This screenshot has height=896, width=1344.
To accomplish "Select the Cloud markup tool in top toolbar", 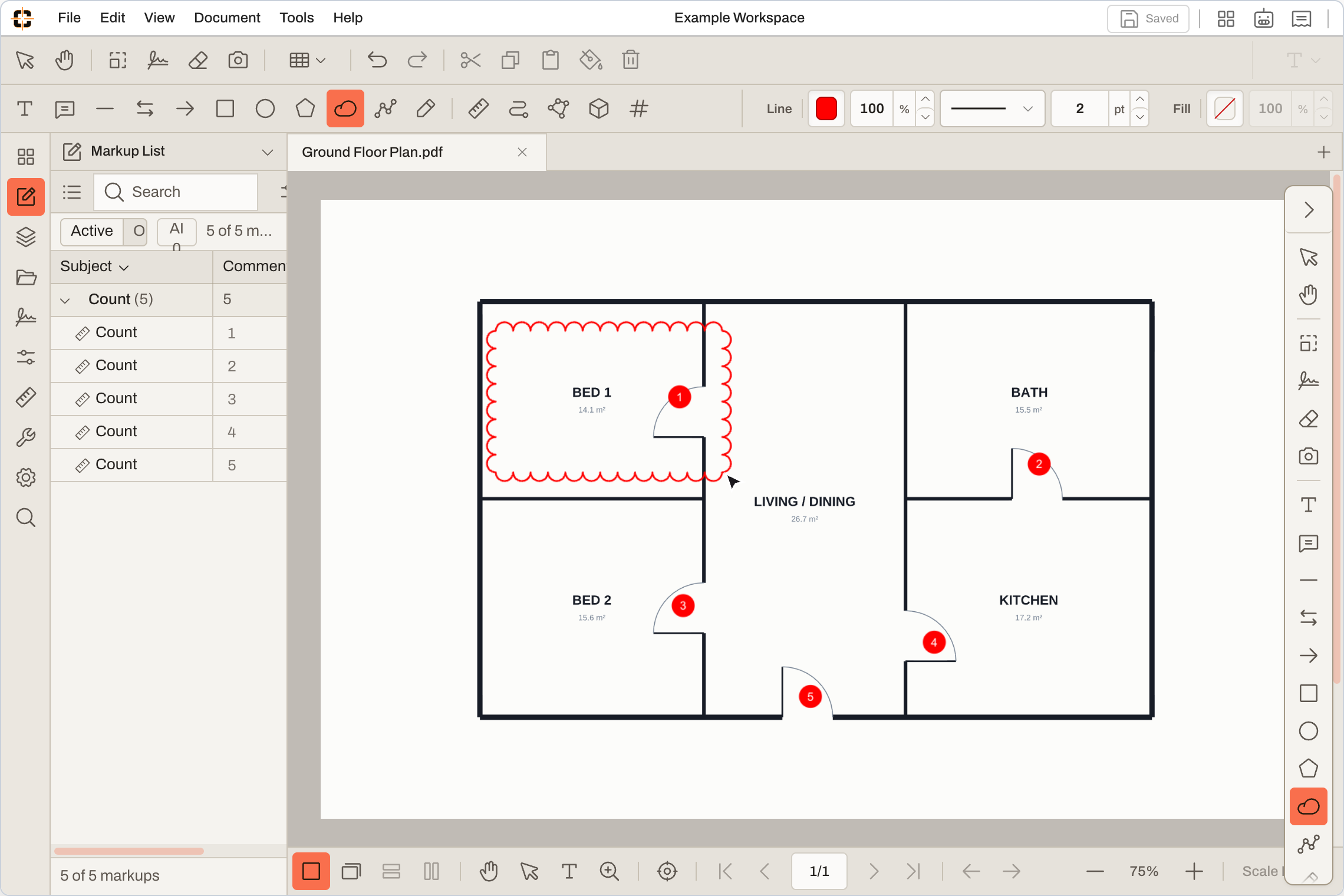I will (345, 108).
